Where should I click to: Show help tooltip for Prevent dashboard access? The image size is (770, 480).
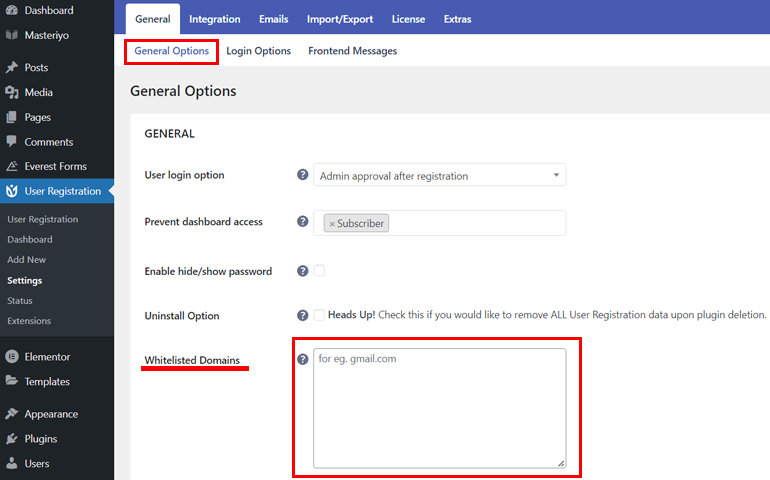tap(302, 222)
